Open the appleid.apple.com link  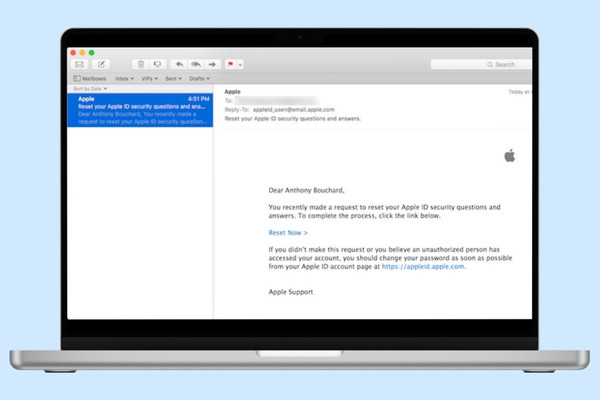pyautogui.click(x=423, y=266)
